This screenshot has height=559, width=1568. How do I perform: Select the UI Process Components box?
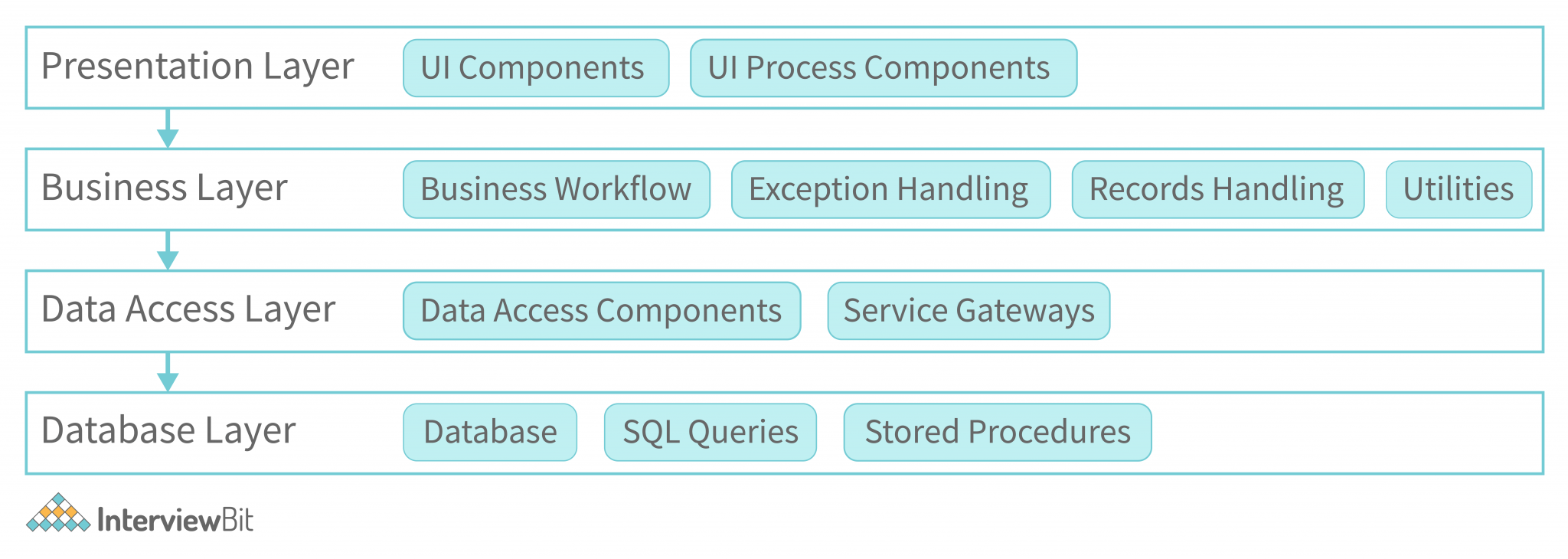884,68
